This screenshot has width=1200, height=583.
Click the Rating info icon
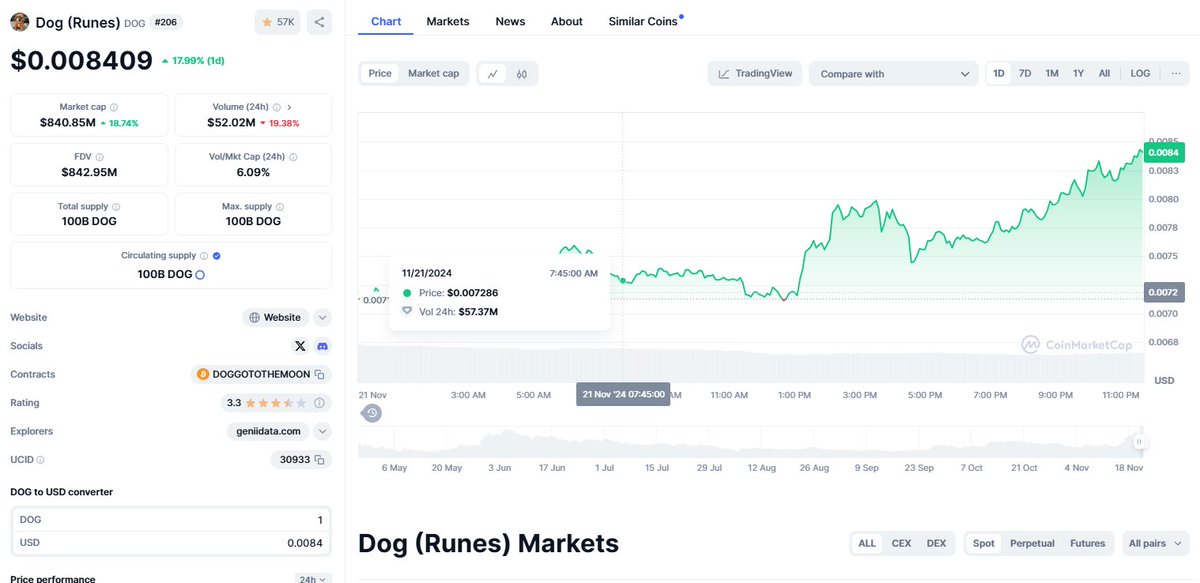(x=320, y=403)
